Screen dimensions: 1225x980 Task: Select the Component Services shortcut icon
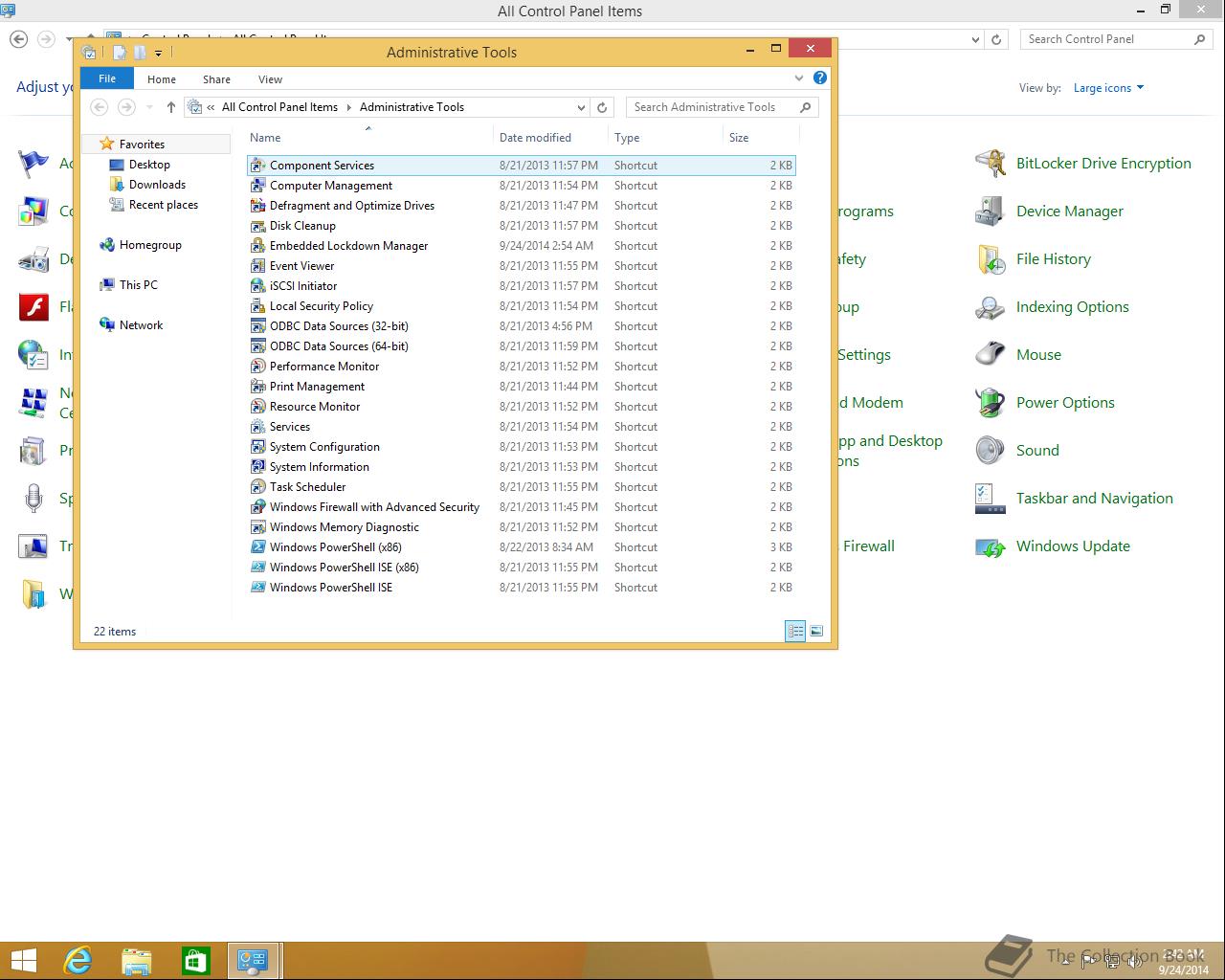[x=257, y=166]
